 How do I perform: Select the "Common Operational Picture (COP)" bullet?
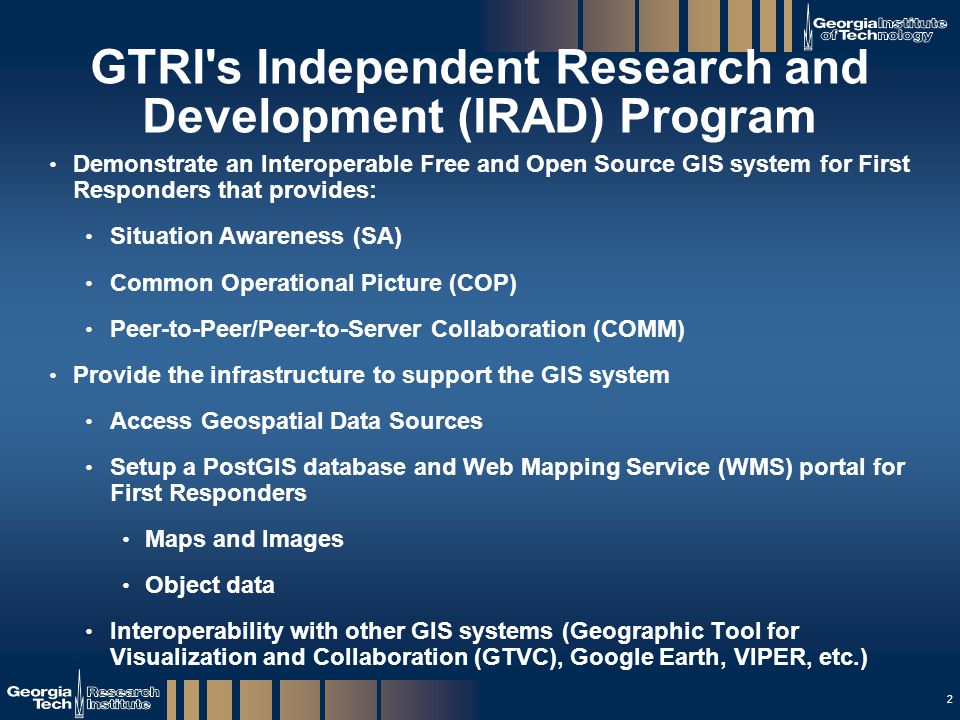313,283
